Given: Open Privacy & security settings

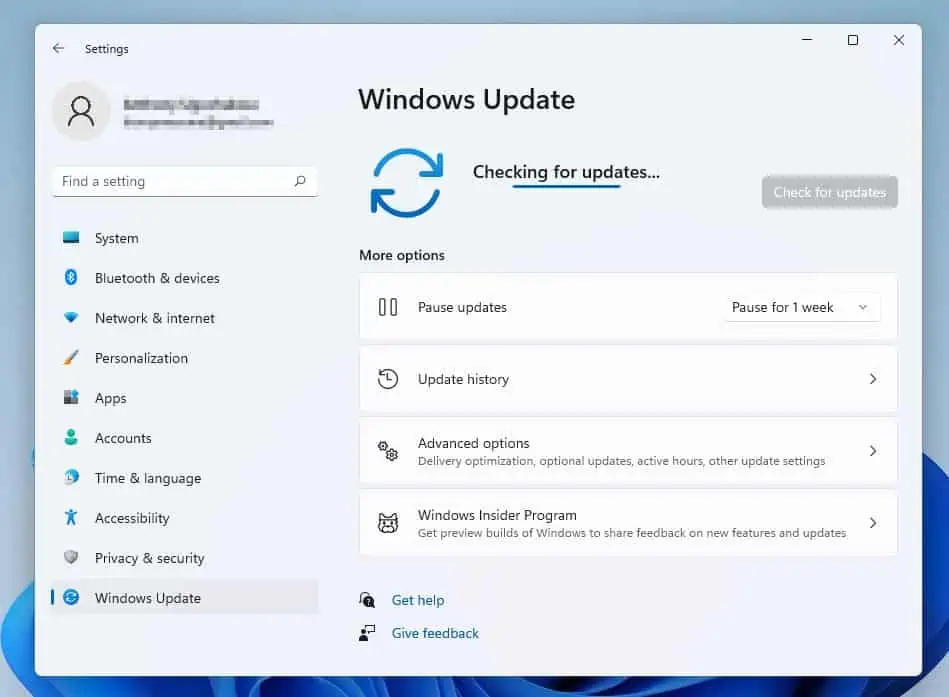Looking at the screenshot, I should coord(185,557).
